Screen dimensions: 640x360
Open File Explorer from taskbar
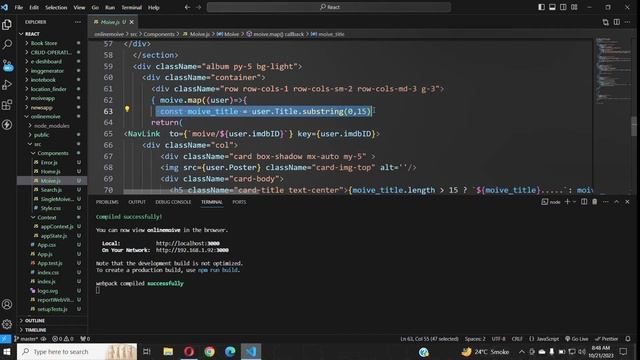[x=168, y=351]
